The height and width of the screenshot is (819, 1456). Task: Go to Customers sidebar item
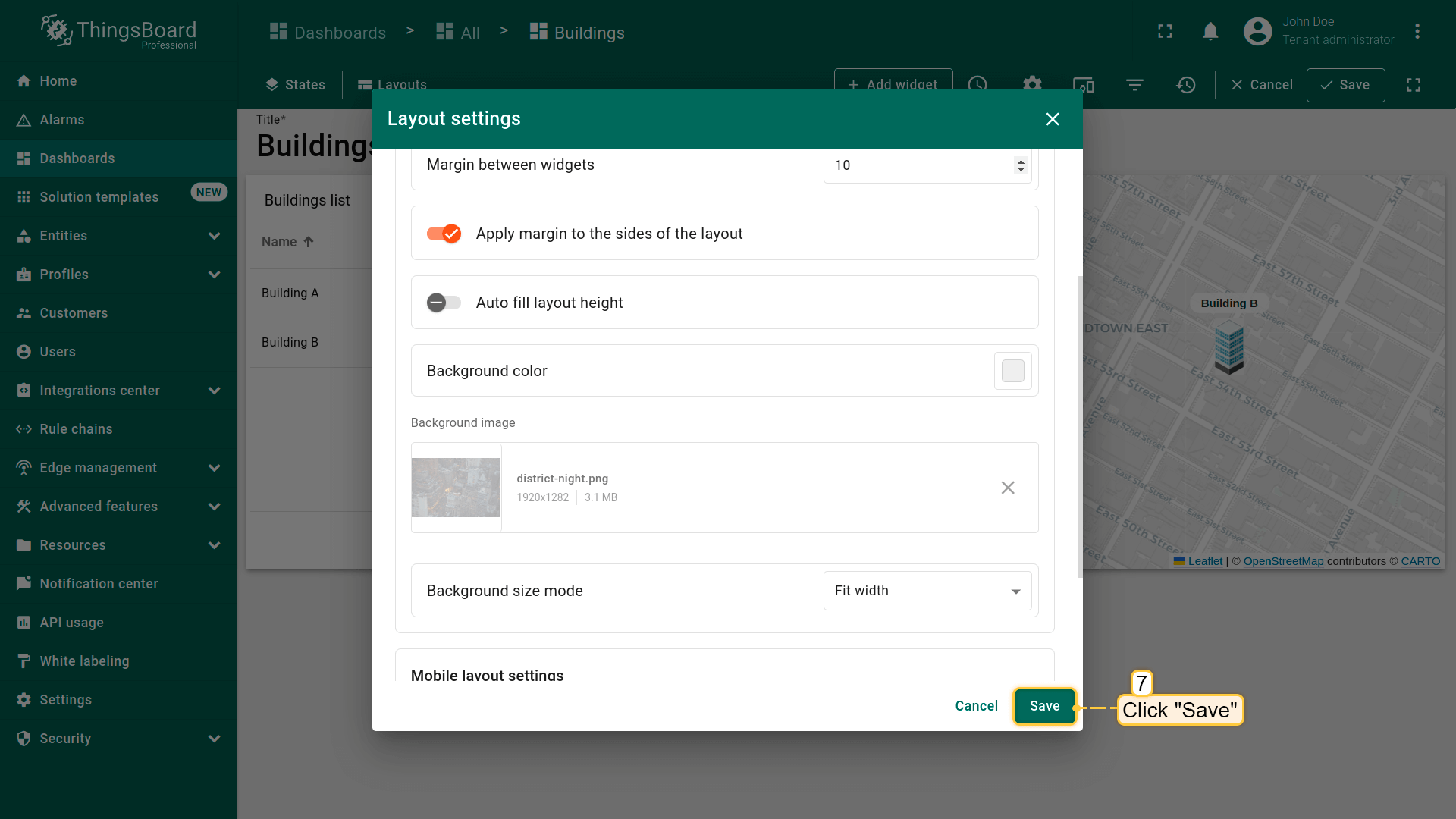[x=74, y=313]
